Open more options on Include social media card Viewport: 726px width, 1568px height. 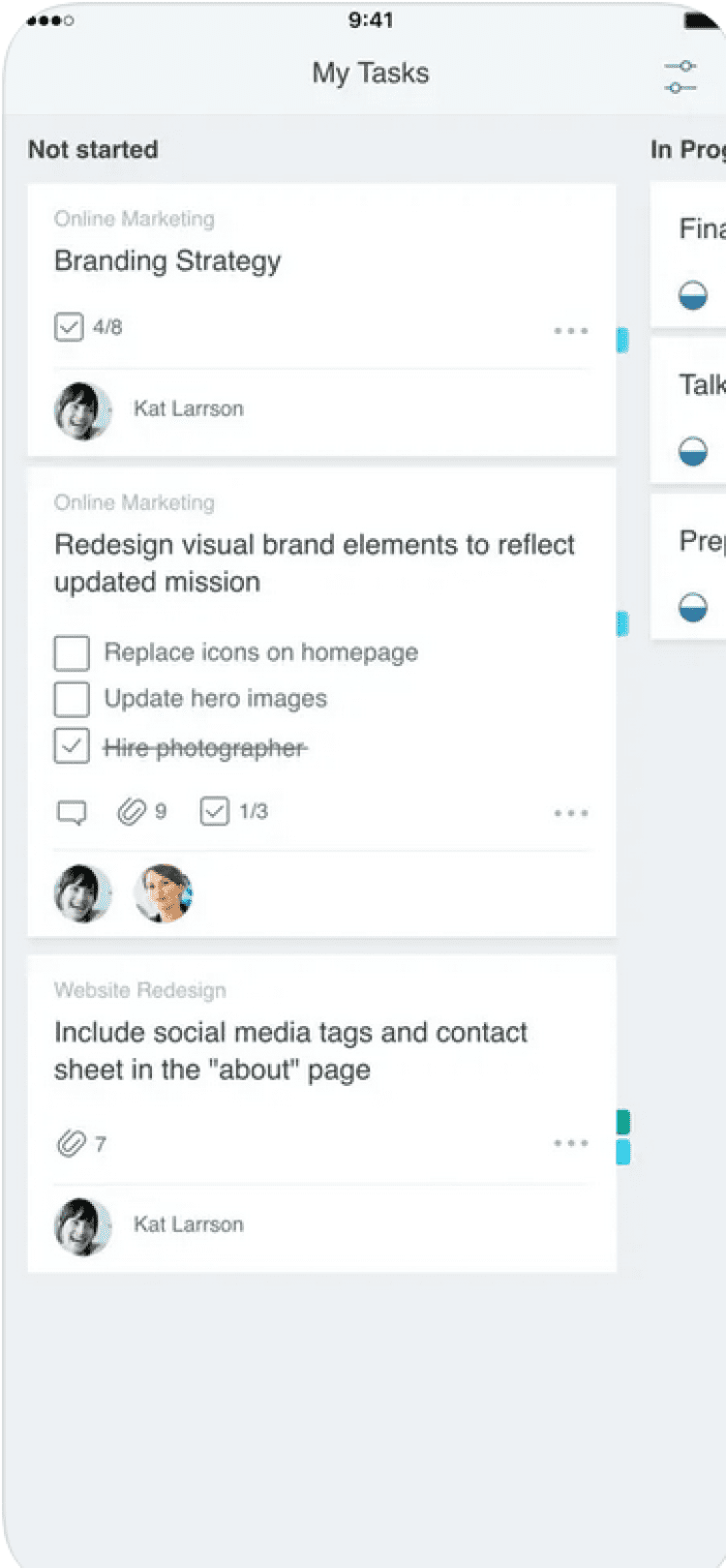pos(570,1143)
